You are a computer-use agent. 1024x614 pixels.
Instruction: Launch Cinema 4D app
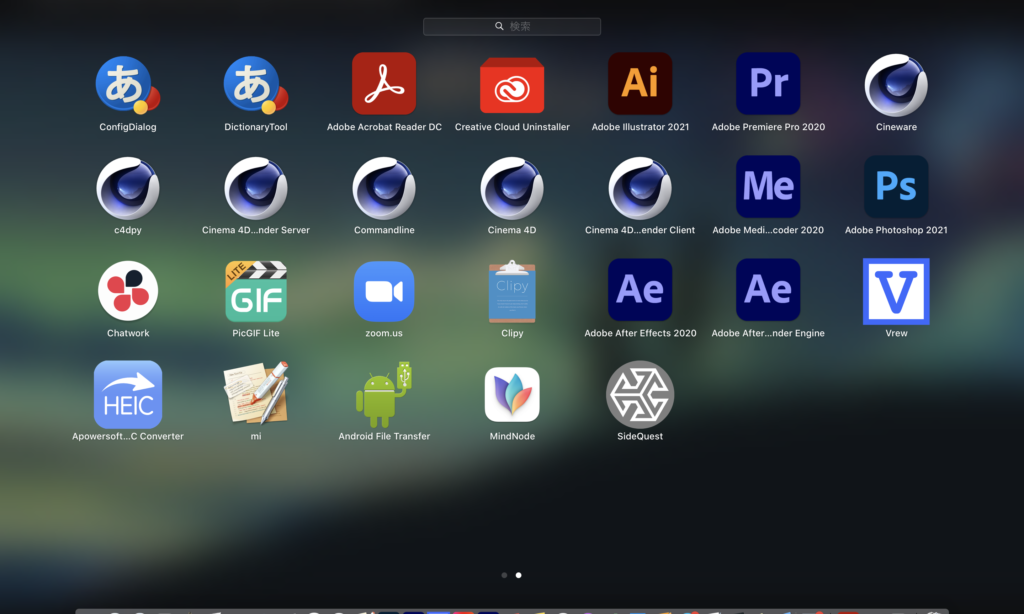click(x=512, y=187)
